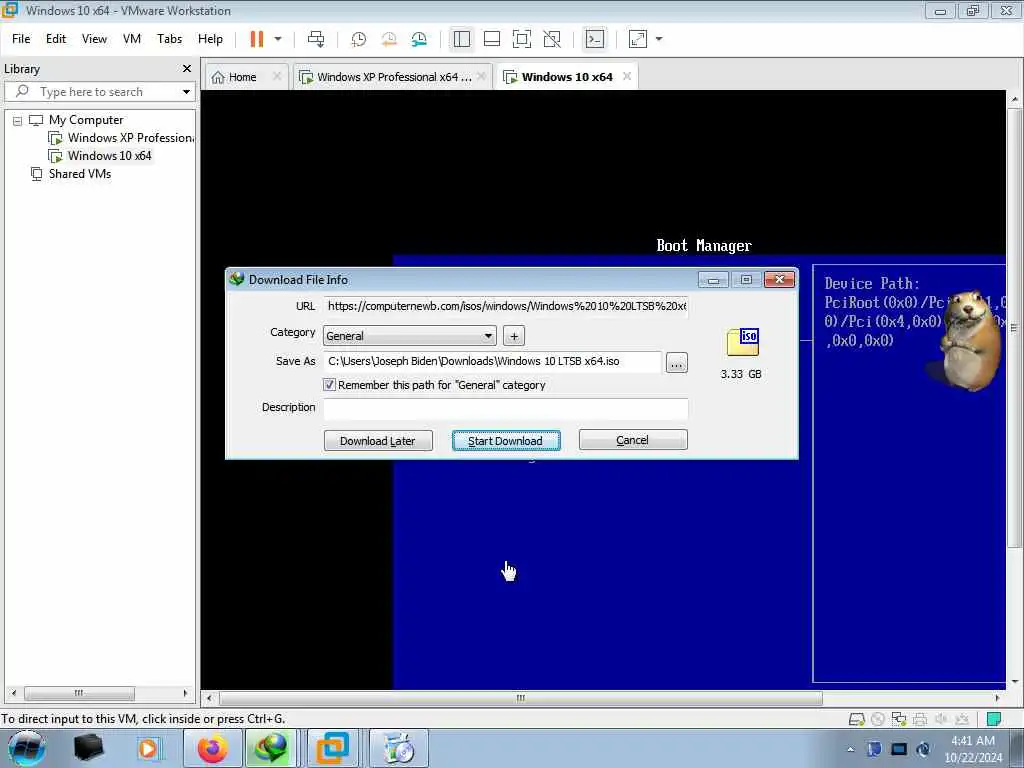1024x768 pixels.
Task: Cancel the download dialog
Action: click(633, 440)
